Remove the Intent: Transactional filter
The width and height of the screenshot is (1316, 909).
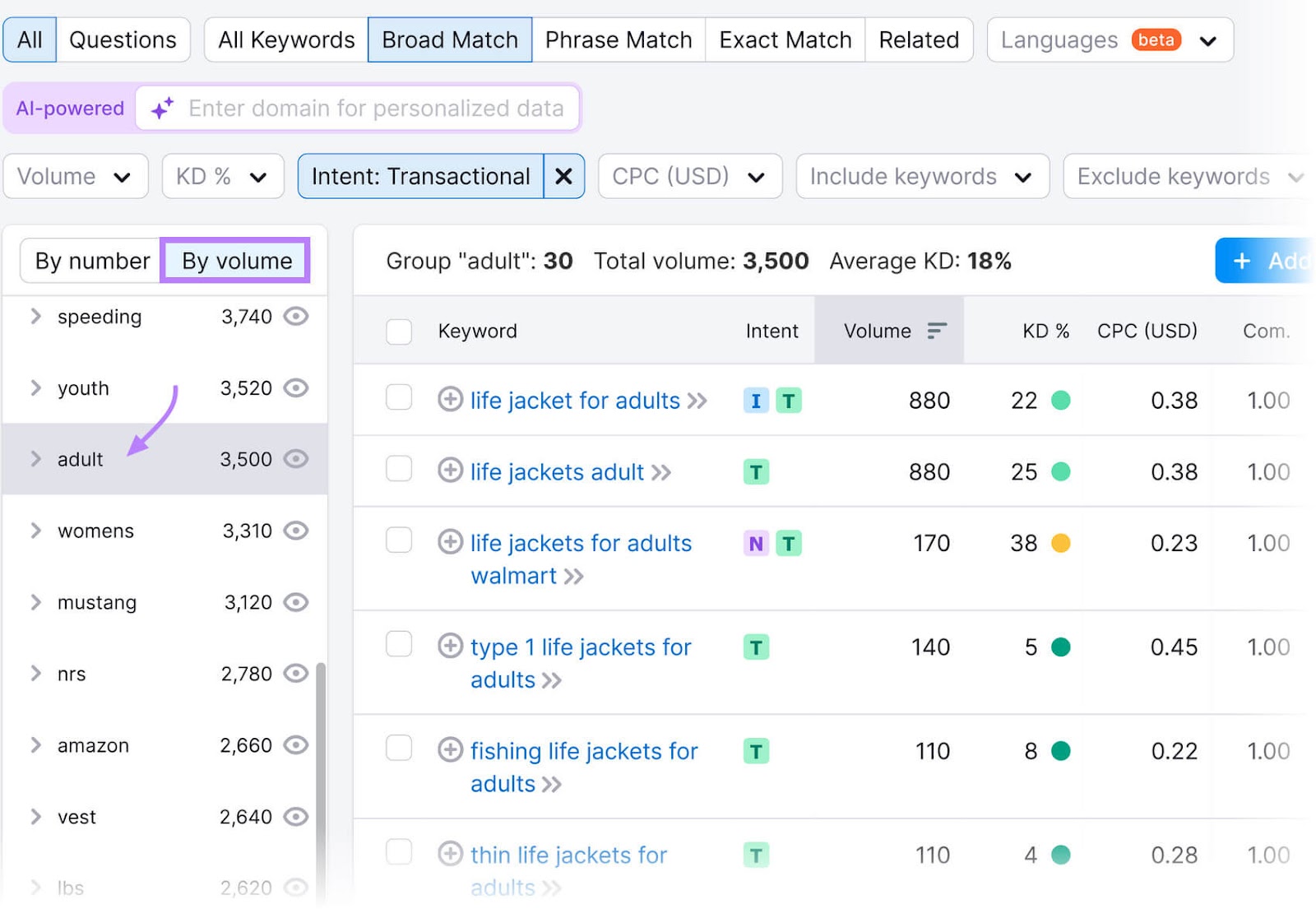point(563,176)
